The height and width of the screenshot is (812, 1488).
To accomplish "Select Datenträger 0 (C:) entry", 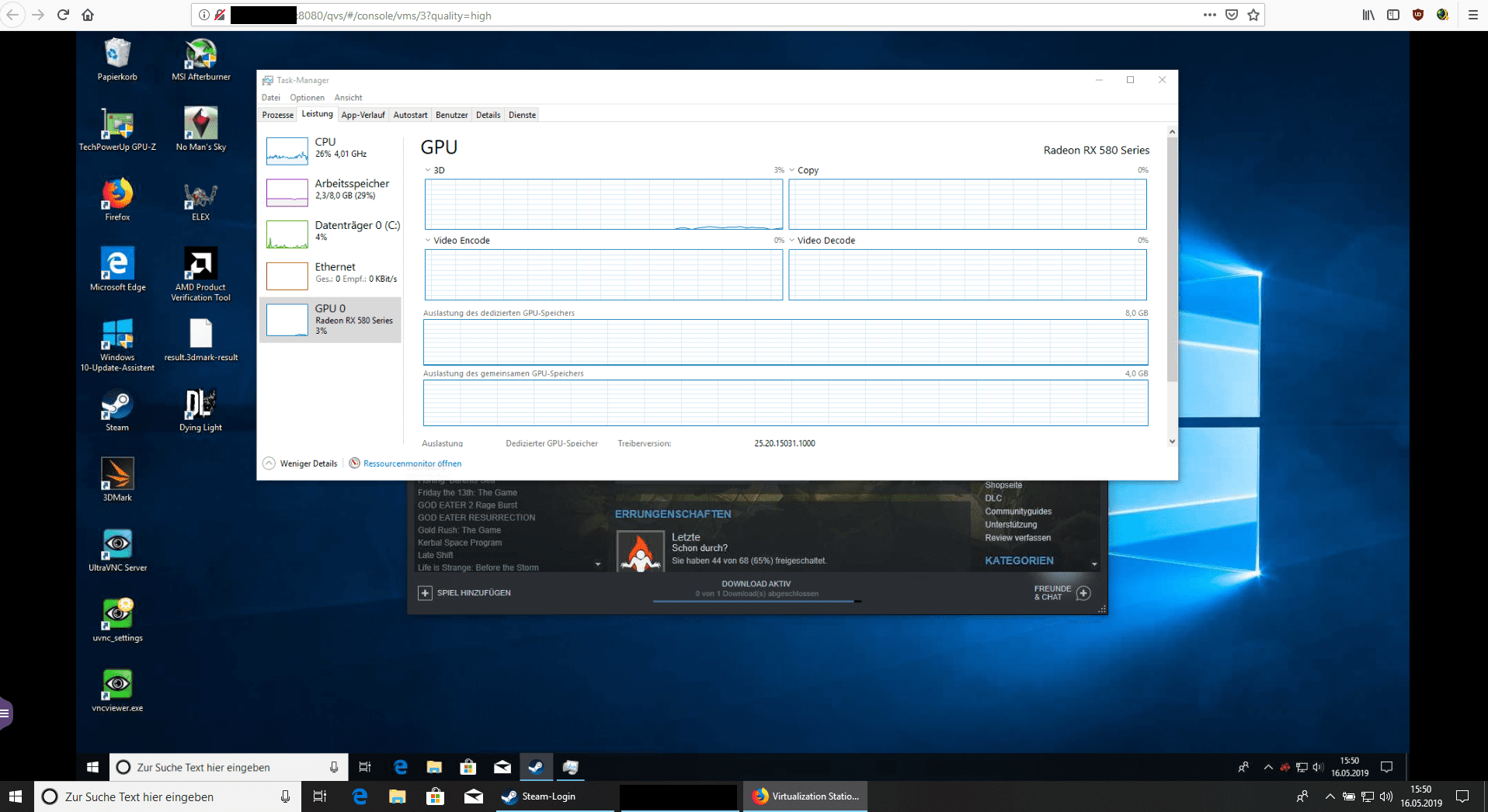I will click(x=330, y=233).
